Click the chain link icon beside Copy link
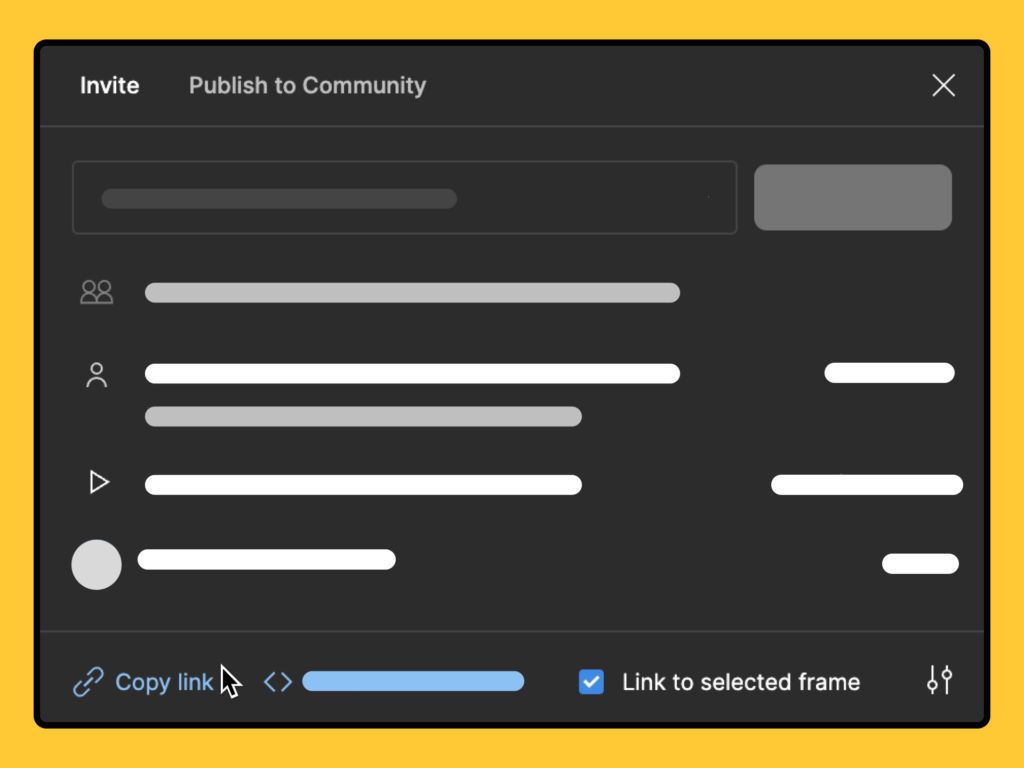Screen dimensions: 1024x768 (88, 681)
